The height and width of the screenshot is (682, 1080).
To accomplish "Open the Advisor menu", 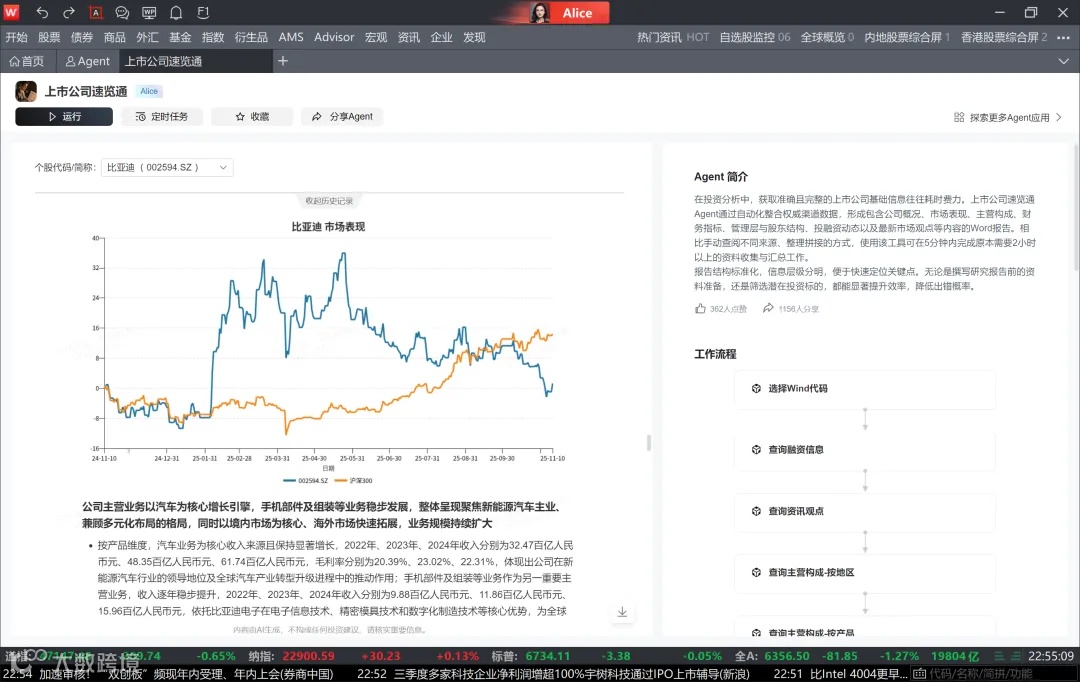I will [334, 37].
